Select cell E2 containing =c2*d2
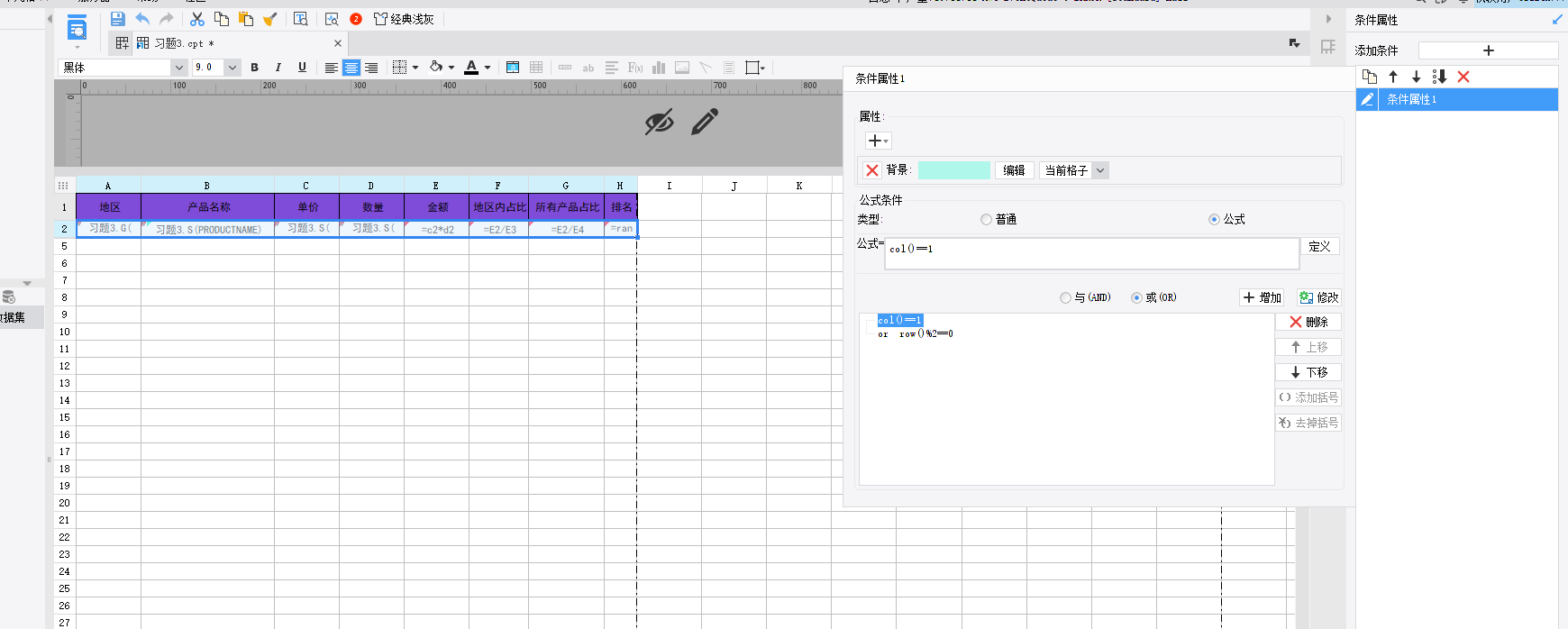 coord(437,229)
